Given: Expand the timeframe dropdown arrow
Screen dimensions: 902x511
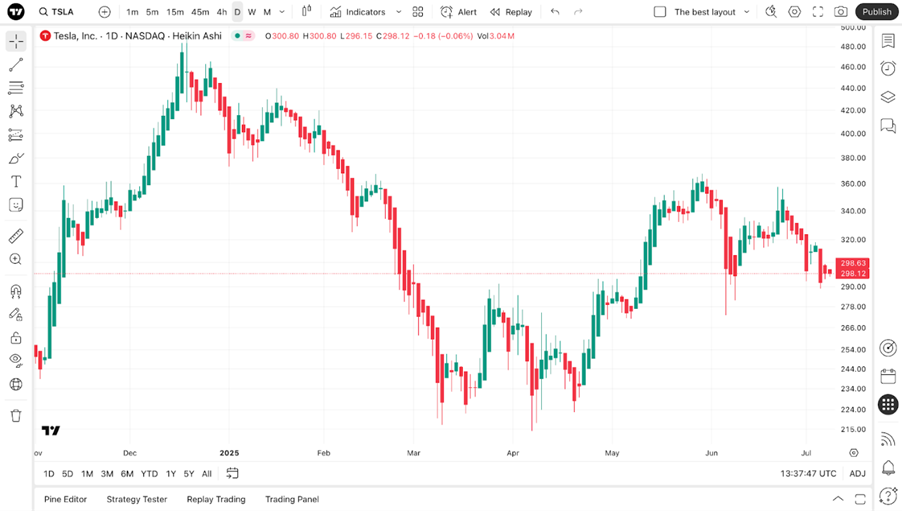Looking at the screenshot, I should [x=282, y=12].
